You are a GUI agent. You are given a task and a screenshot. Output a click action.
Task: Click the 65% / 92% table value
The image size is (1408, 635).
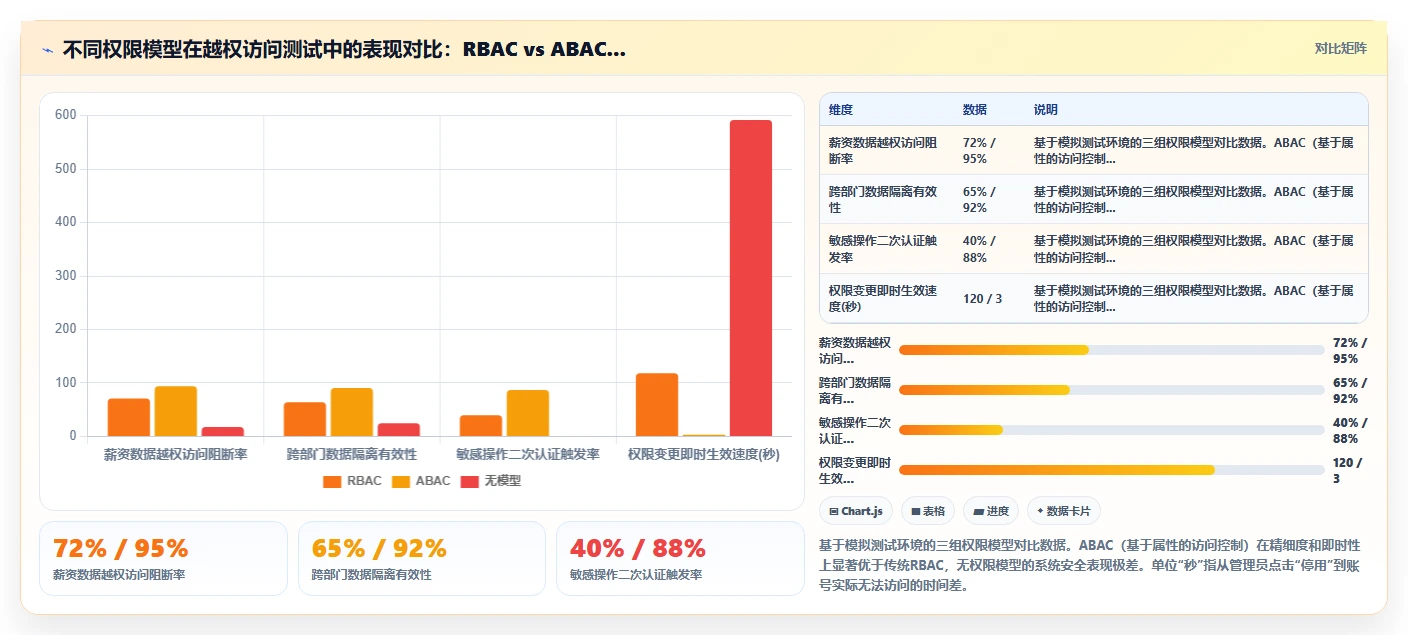click(x=981, y=199)
